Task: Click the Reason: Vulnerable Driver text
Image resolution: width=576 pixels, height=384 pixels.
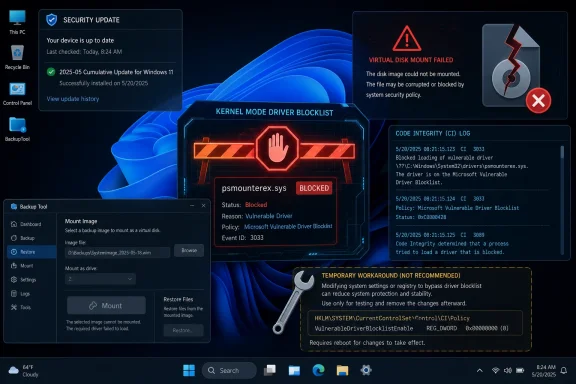Action: pos(257,216)
